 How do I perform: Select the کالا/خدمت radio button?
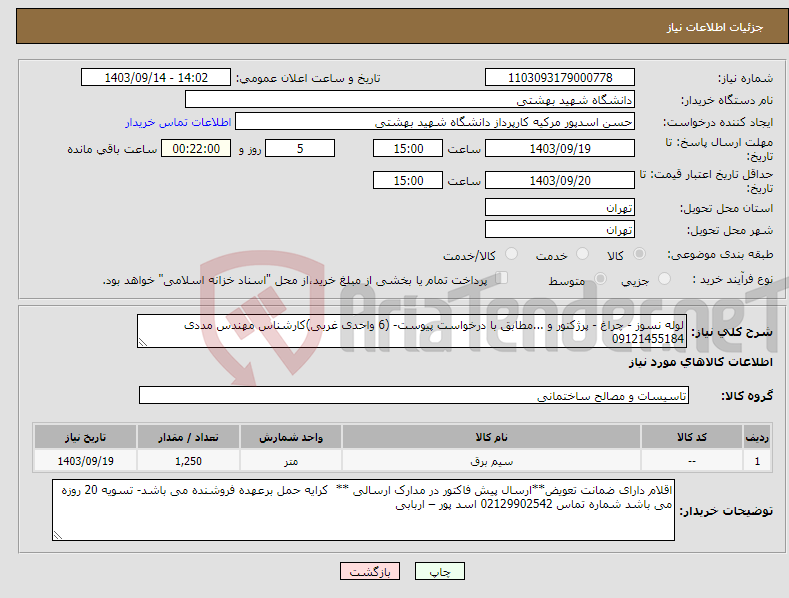tap(511, 254)
